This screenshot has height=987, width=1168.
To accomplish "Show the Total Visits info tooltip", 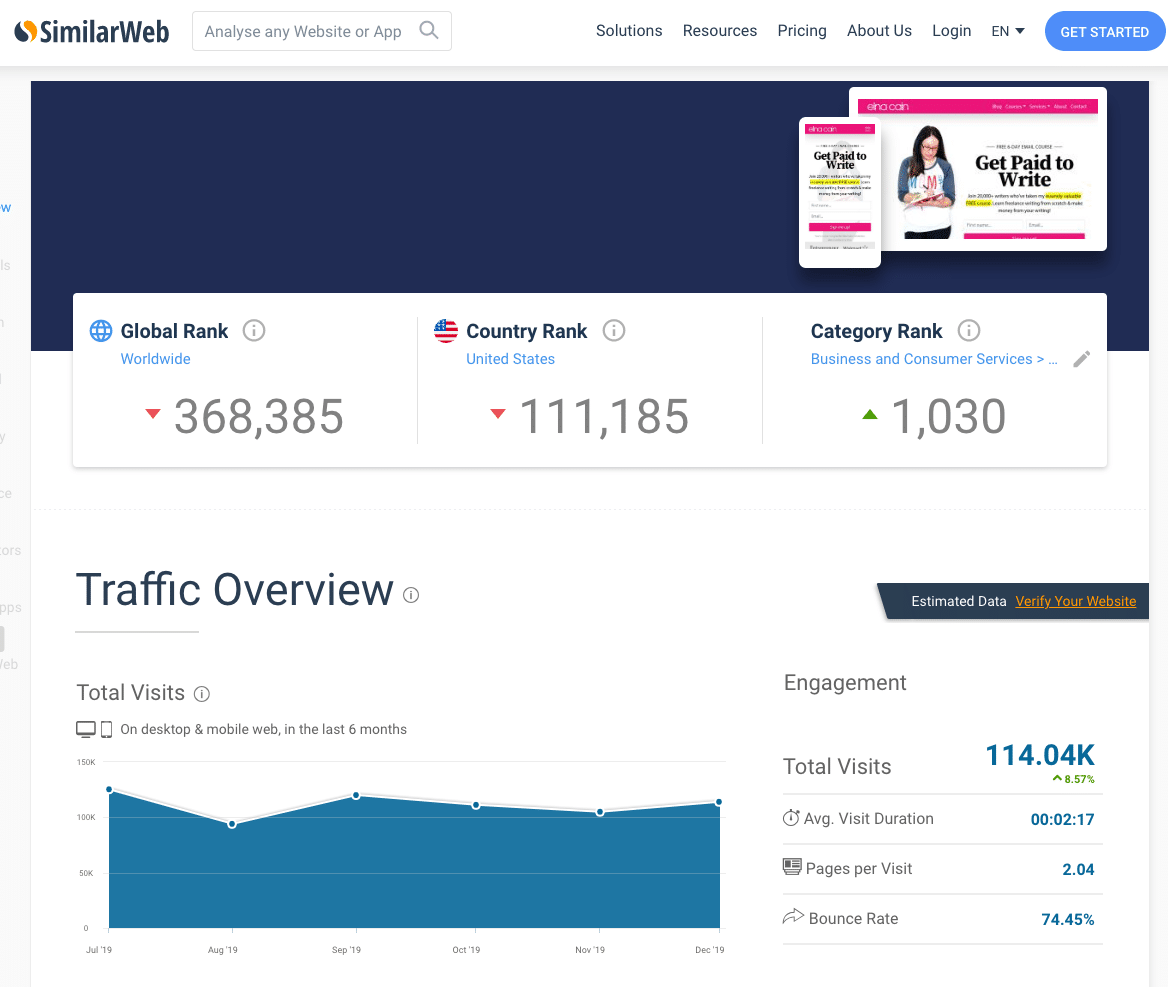I will point(202,693).
